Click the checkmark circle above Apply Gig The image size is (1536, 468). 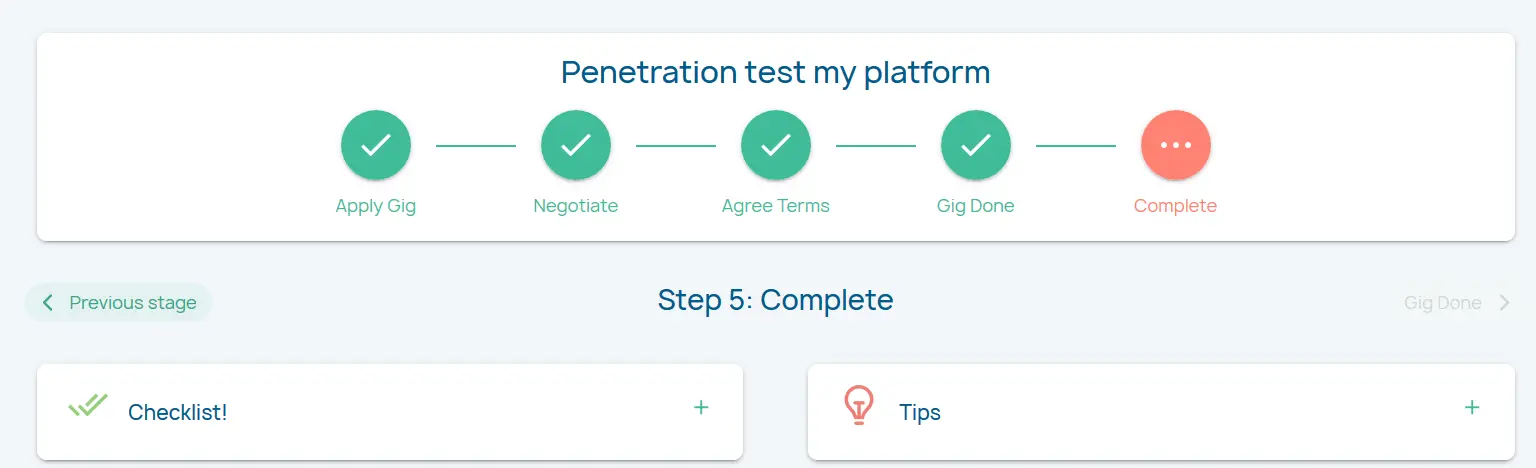tap(376, 145)
